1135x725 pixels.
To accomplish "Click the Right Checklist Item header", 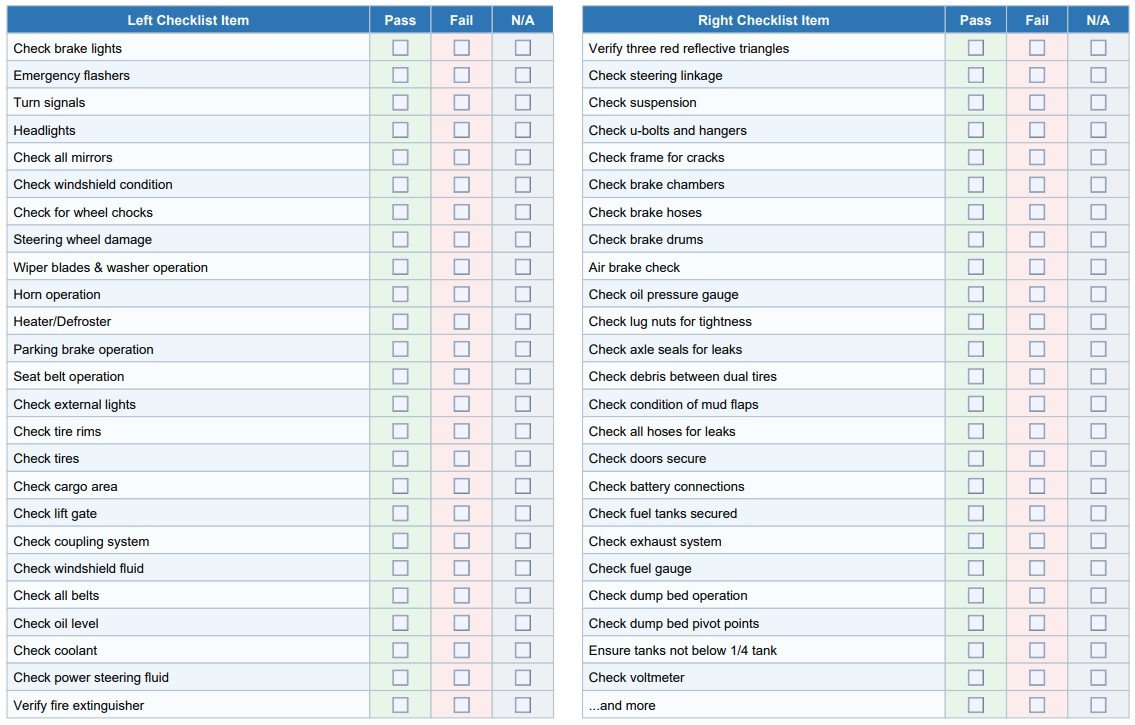I will click(761, 19).
